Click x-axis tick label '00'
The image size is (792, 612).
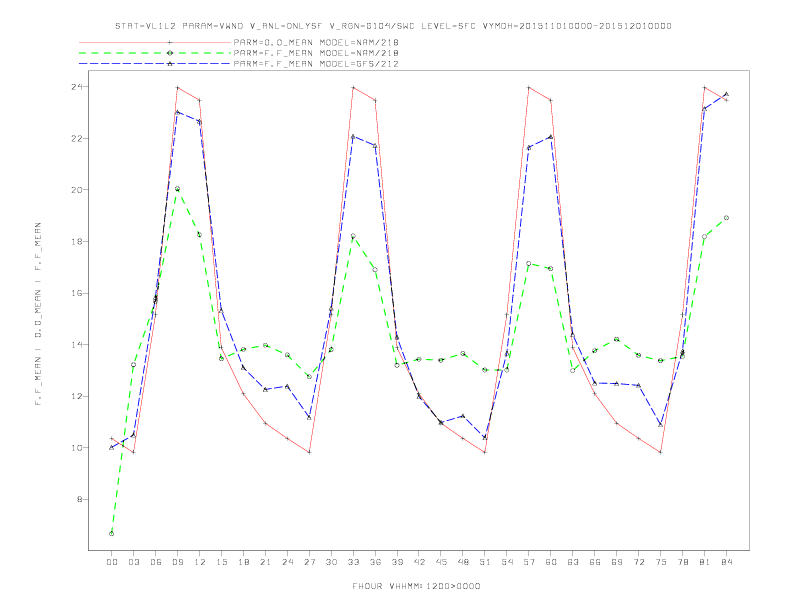click(x=112, y=562)
